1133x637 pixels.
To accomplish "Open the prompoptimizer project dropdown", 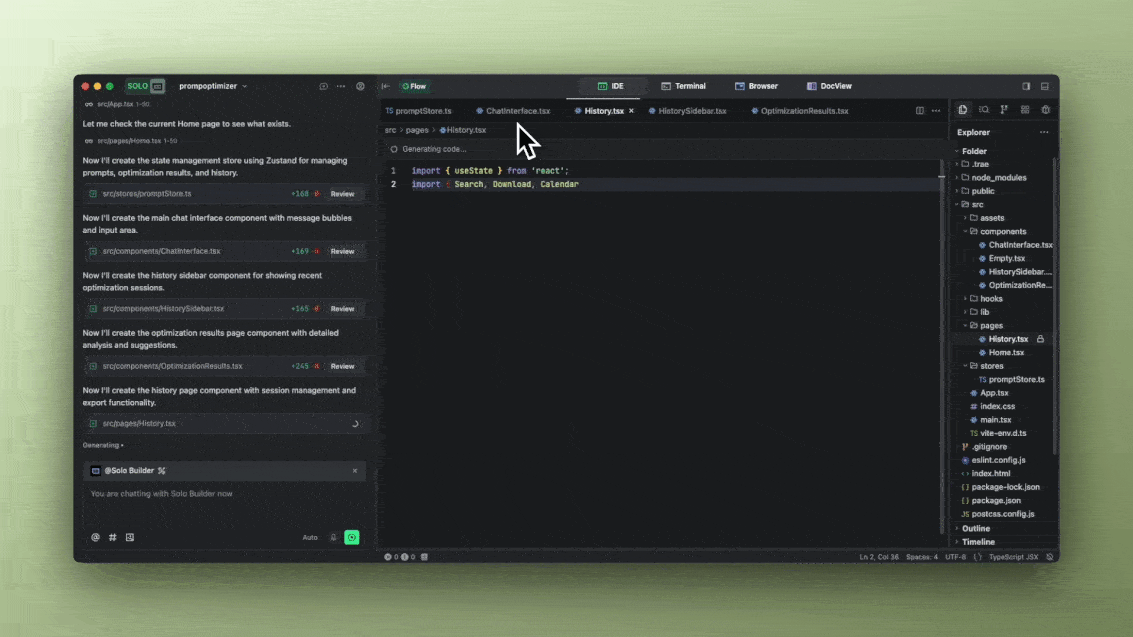I will 213,86.
